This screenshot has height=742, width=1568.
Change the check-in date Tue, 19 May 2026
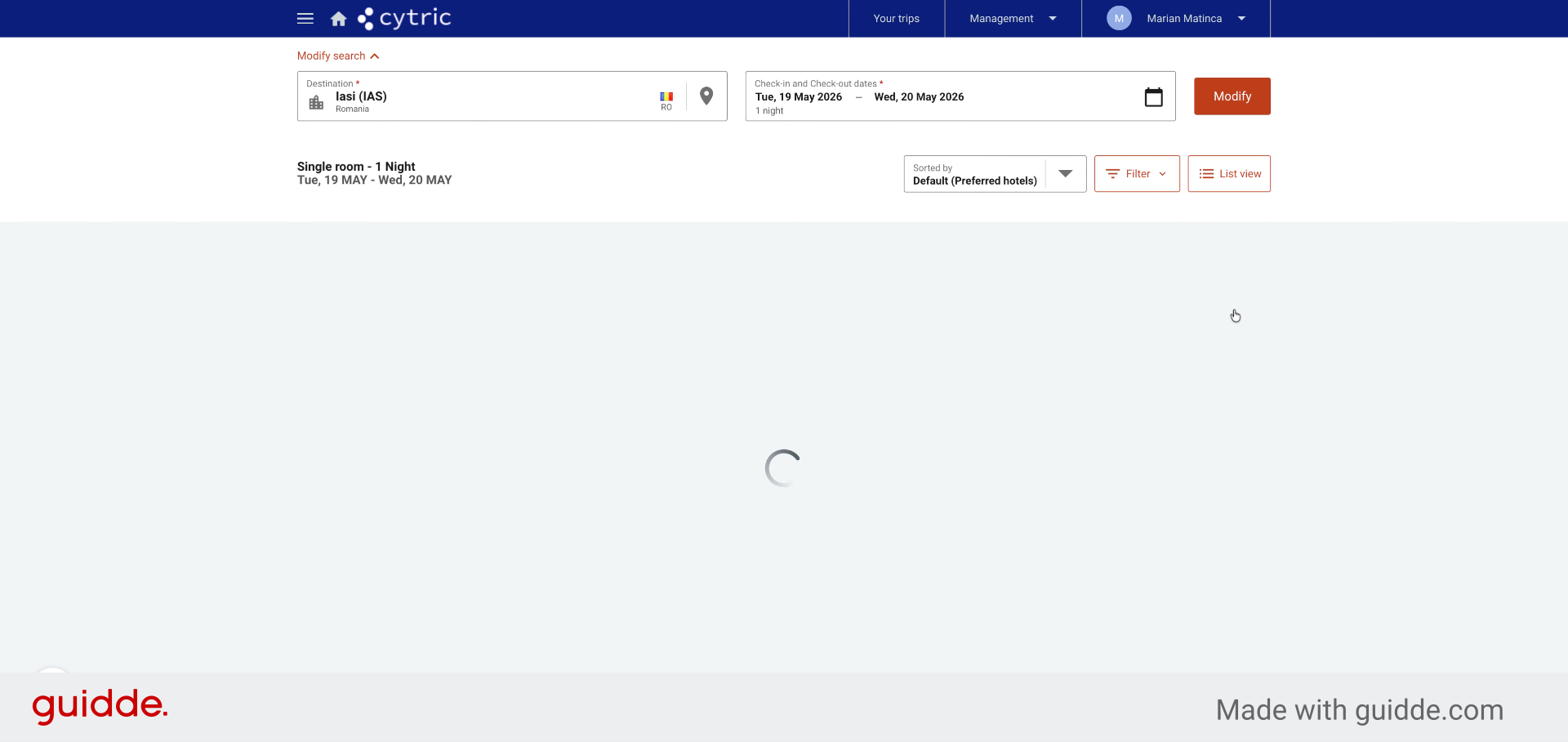click(798, 96)
